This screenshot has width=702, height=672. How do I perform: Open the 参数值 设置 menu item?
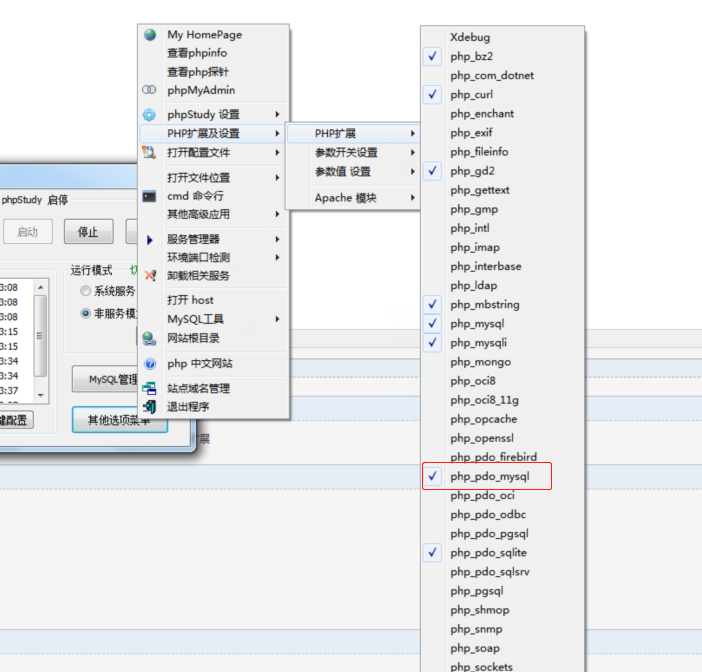(353, 172)
